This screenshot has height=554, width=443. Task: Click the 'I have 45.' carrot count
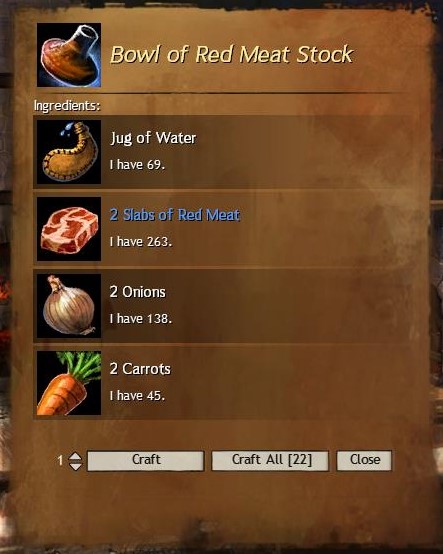point(137,396)
